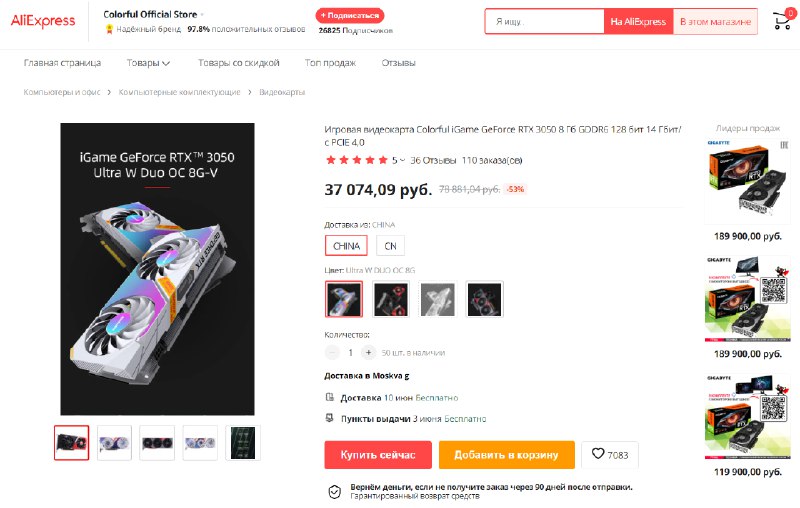Expand the rating dropdown next to 5
This screenshot has height=508, width=800.
[402, 161]
